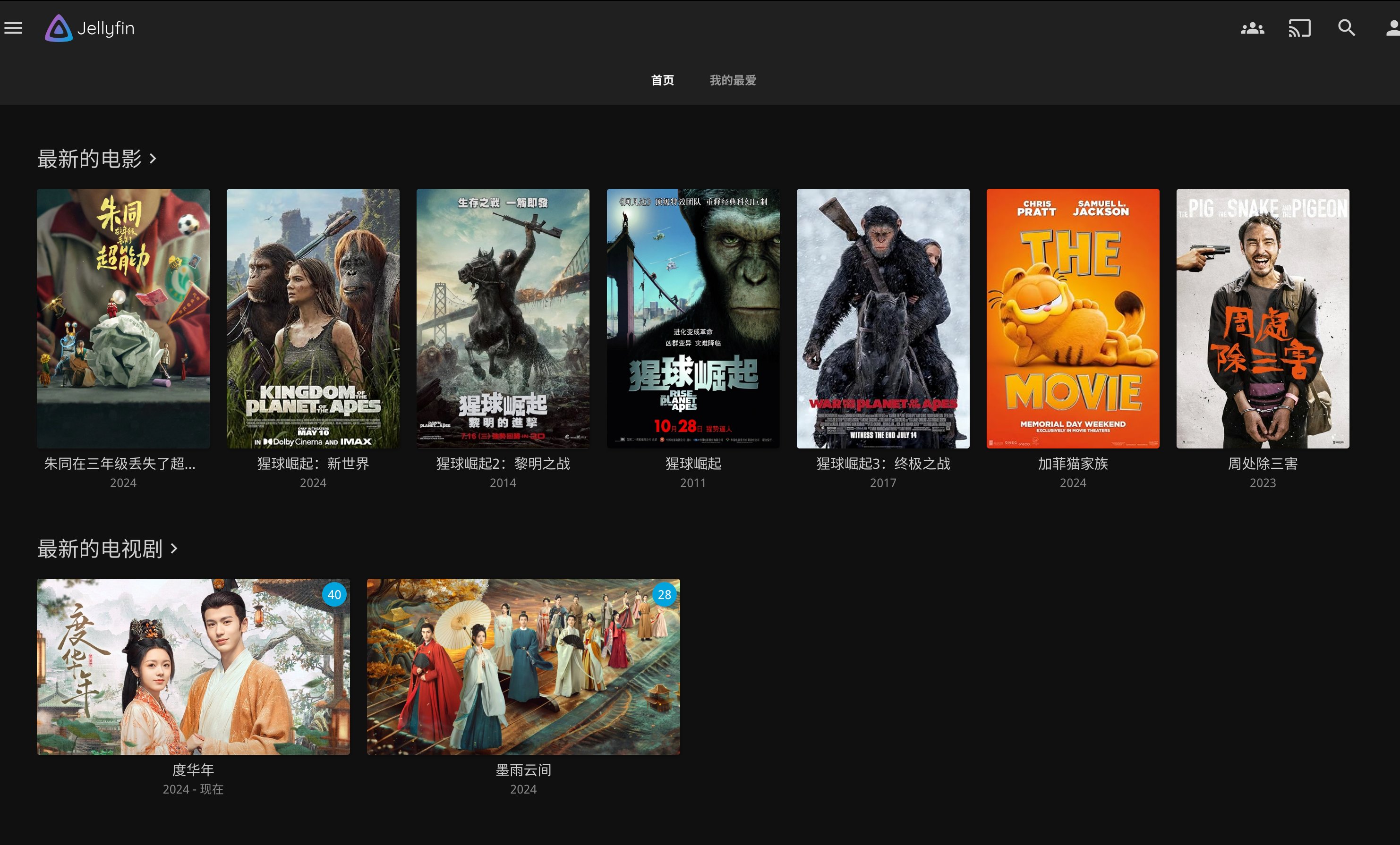Viewport: 1400px width, 845px height.
Task: Click the text 2024 - 现在
Action: 193,789
